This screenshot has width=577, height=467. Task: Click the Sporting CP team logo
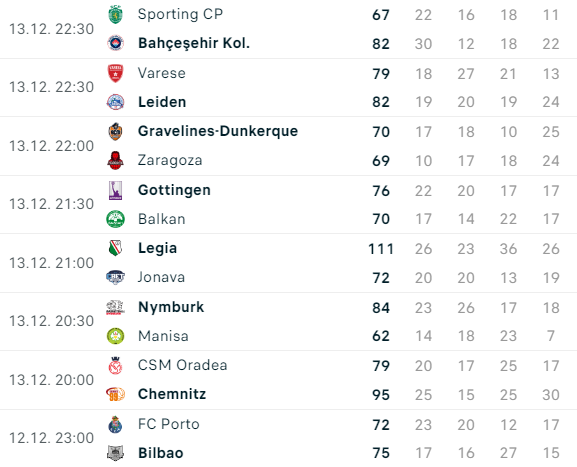(x=115, y=15)
